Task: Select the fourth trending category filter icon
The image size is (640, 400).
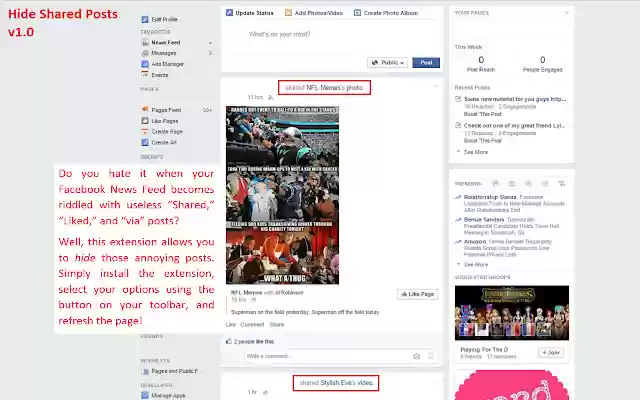Action: click(x=545, y=184)
